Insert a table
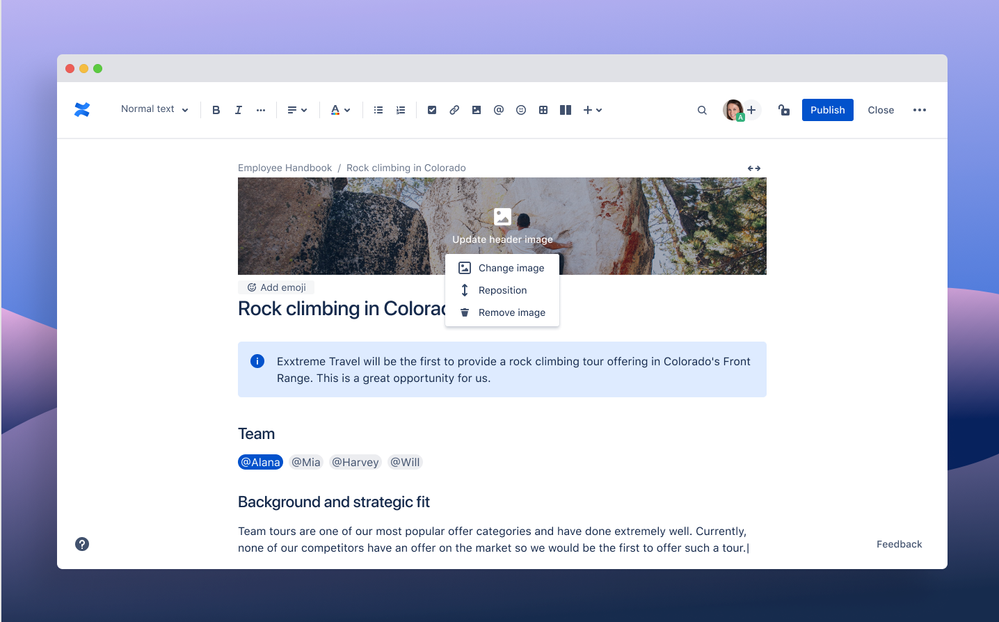The width and height of the screenshot is (999, 622). click(x=543, y=110)
